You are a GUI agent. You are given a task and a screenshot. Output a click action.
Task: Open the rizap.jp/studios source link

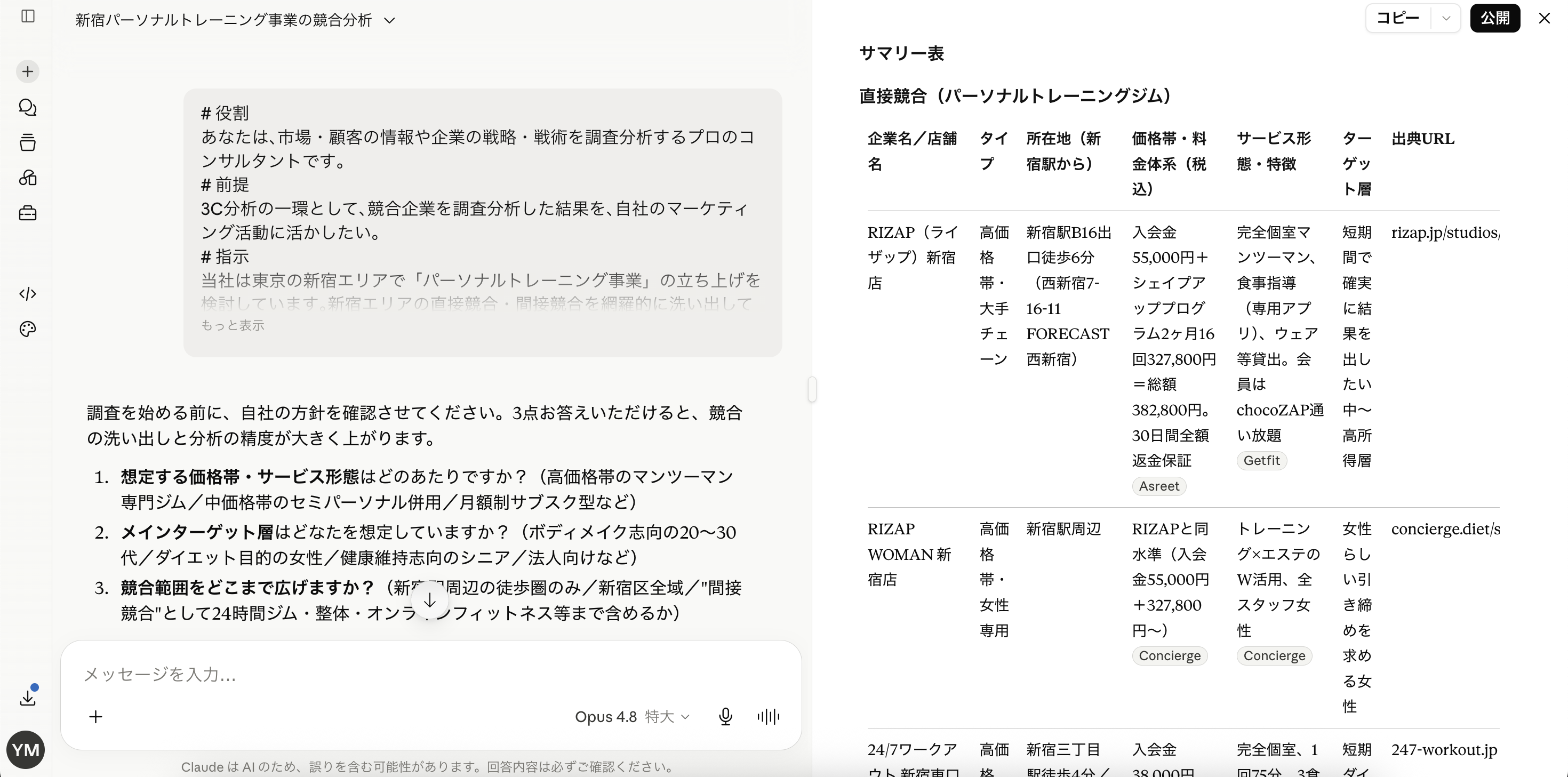(1445, 233)
